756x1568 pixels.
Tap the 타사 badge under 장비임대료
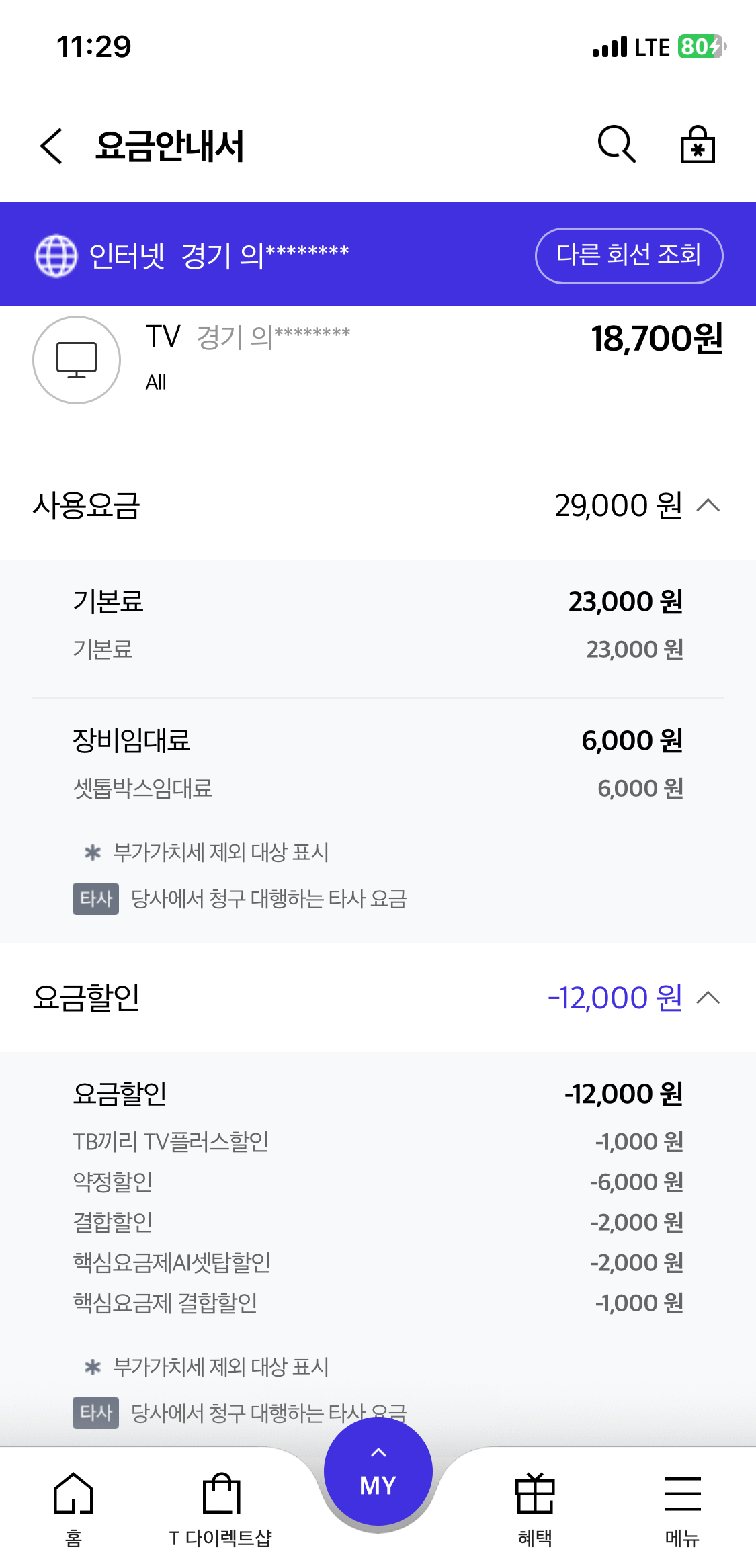(x=95, y=899)
